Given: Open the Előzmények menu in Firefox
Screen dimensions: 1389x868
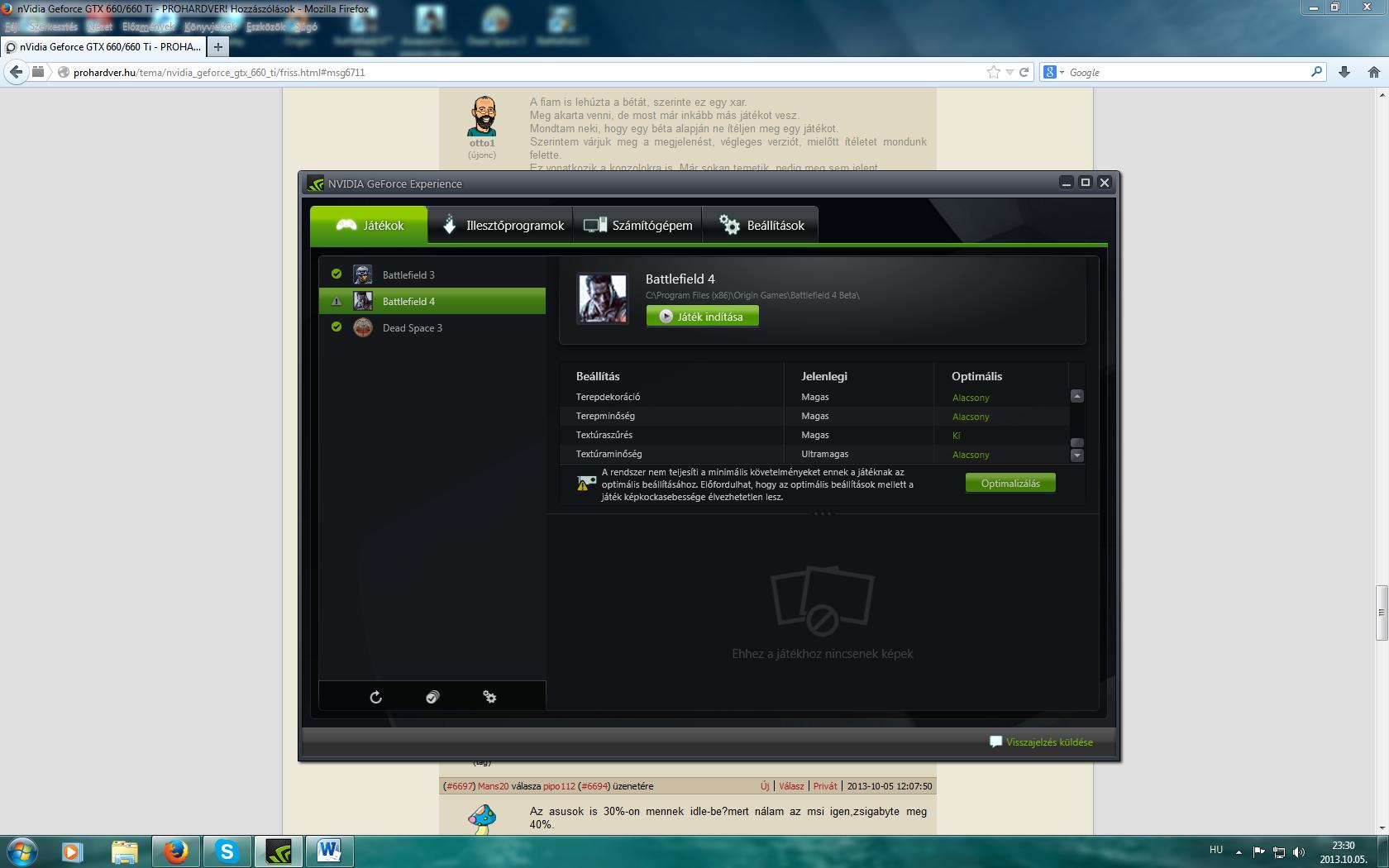Looking at the screenshot, I should 148,26.
